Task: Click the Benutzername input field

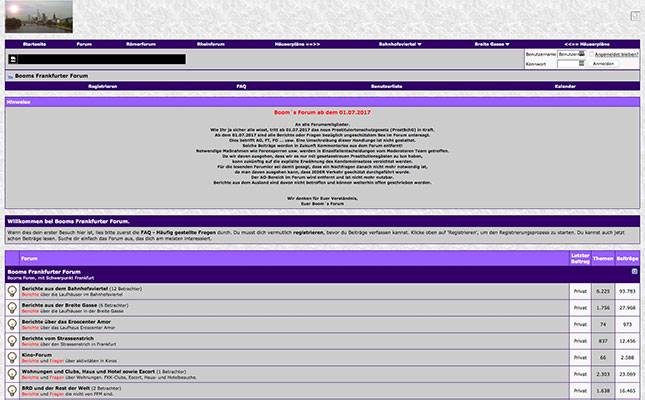Action: (x=571, y=54)
